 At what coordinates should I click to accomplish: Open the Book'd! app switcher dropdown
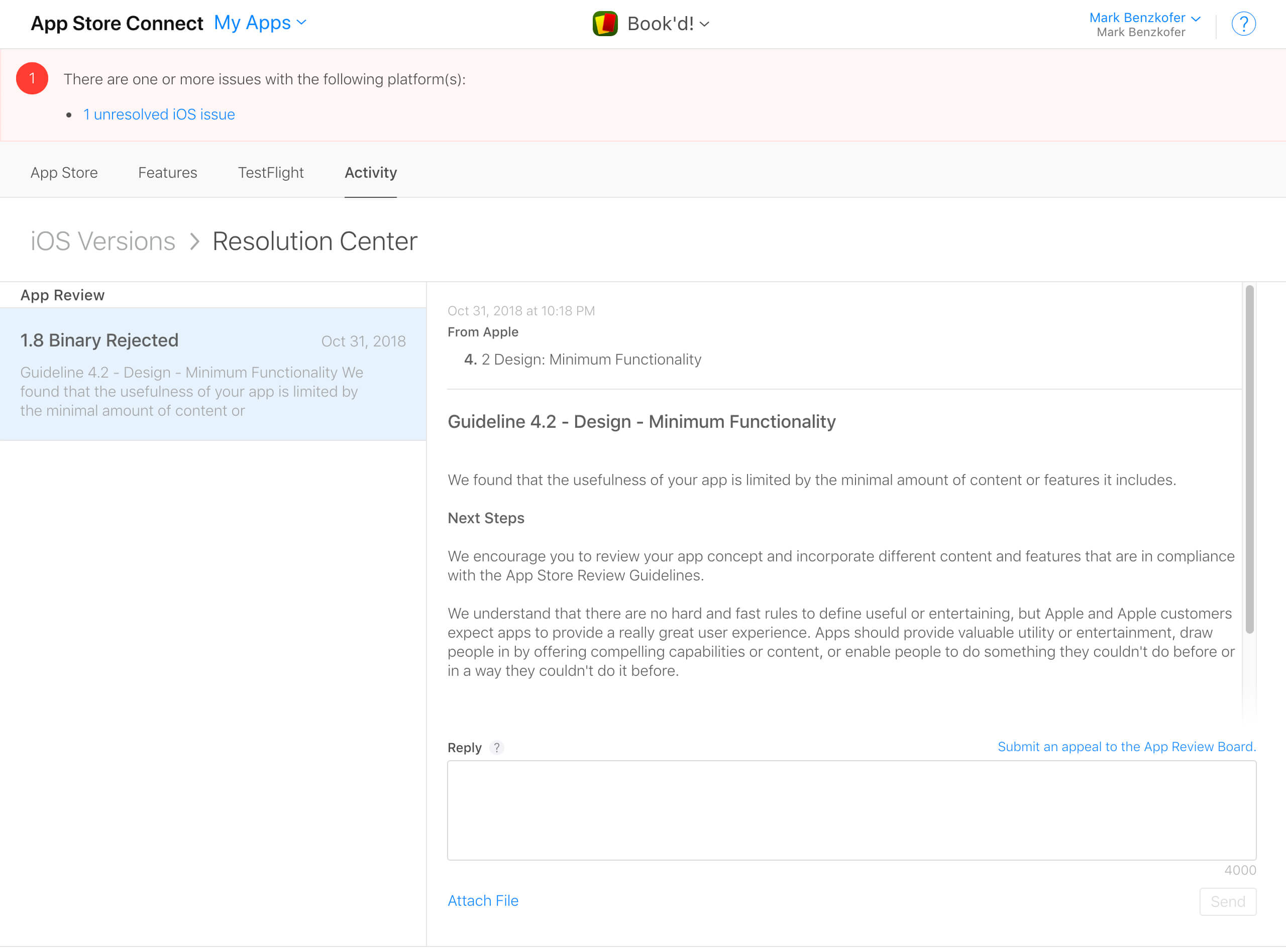(x=668, y=24)
